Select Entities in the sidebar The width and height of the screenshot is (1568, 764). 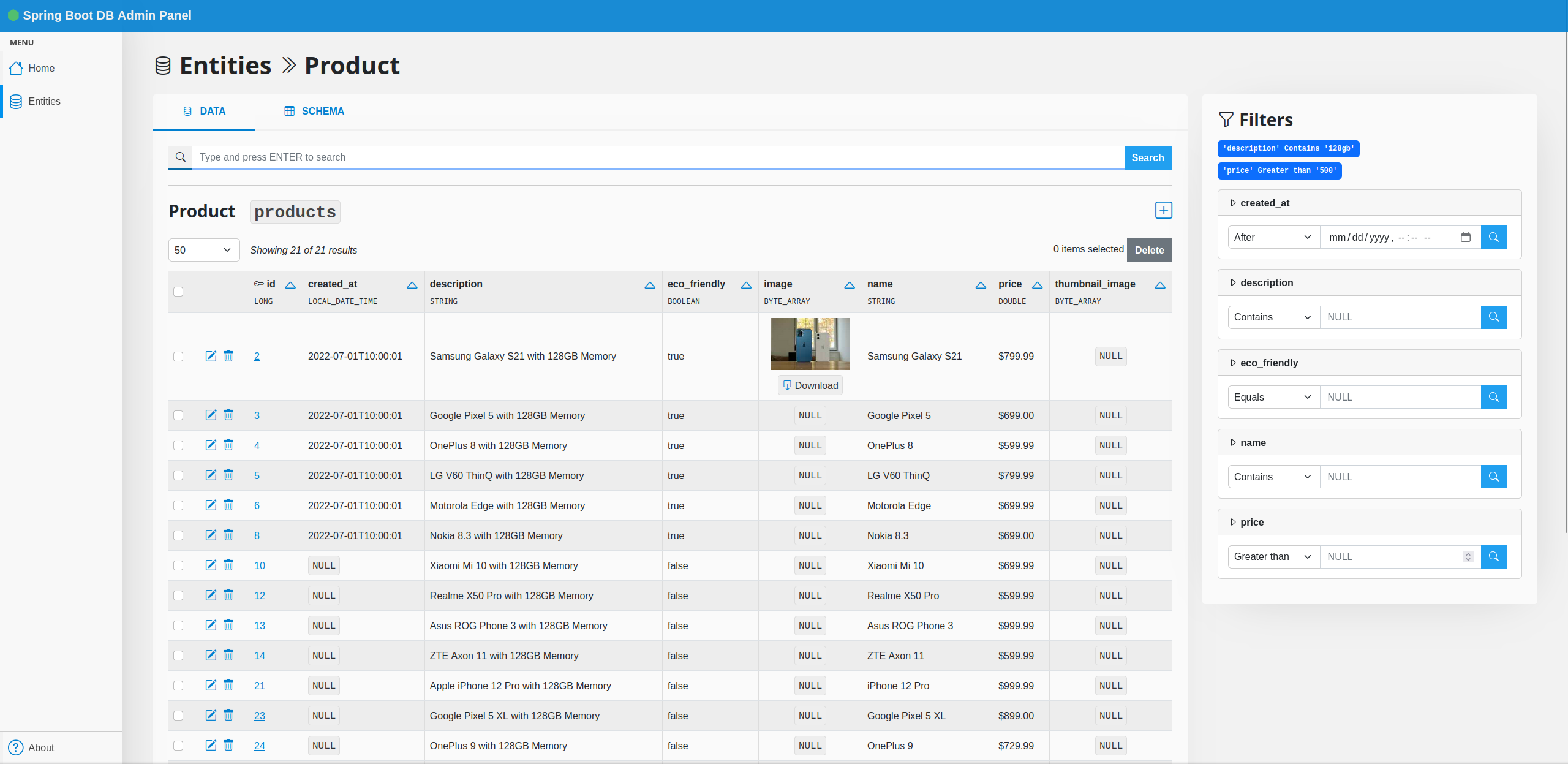[x=44, y=101]
